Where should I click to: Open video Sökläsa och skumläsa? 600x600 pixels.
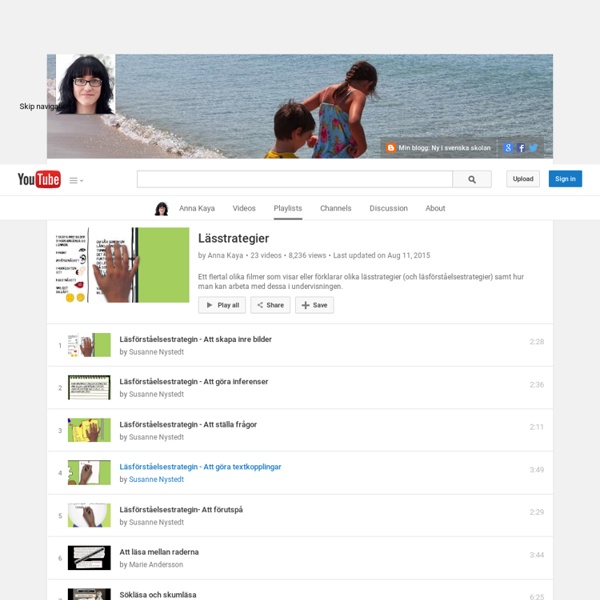pos(158,595)
